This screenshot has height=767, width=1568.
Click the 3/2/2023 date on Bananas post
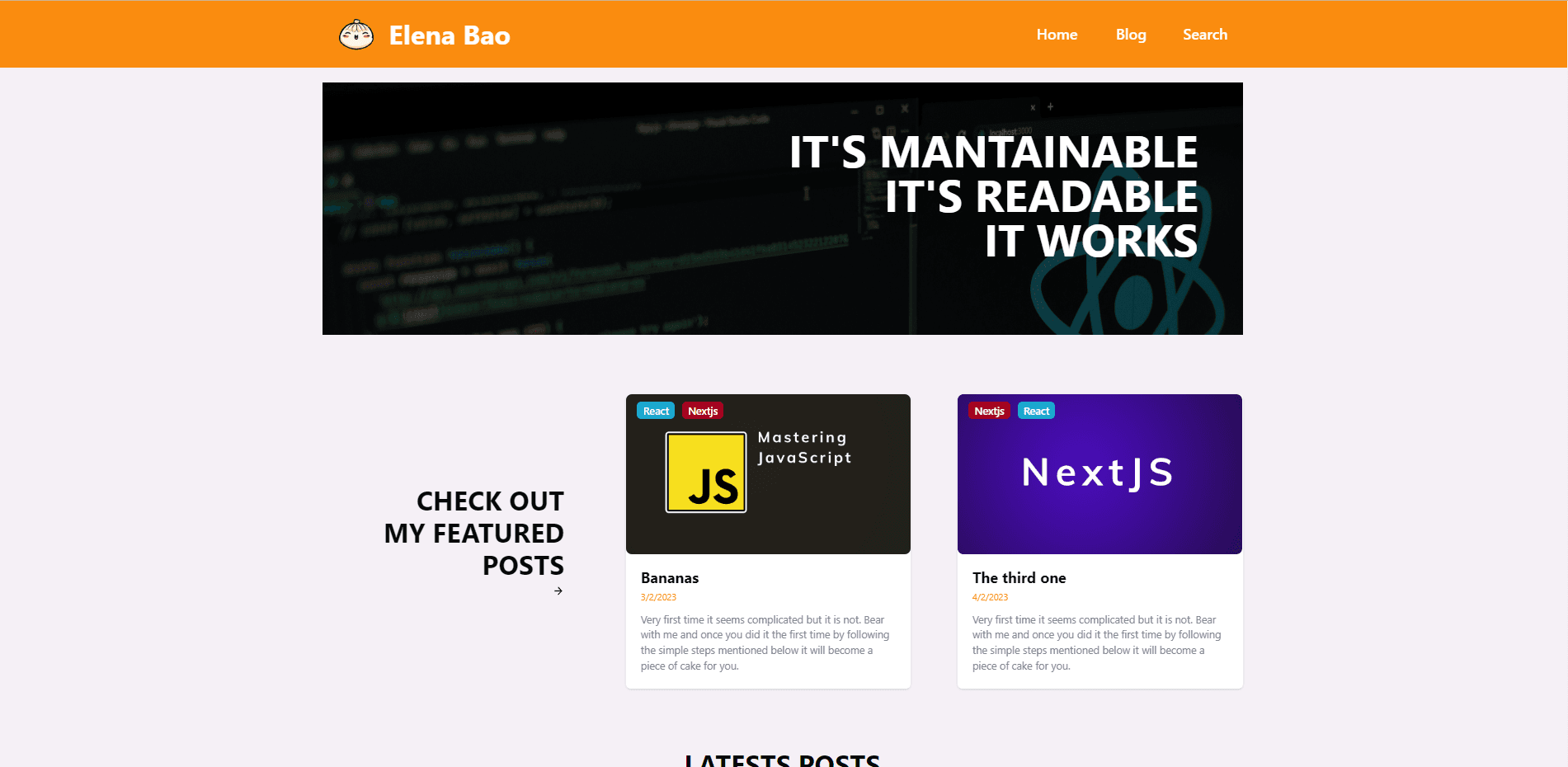pyautogui.click(x=658, y=597)
